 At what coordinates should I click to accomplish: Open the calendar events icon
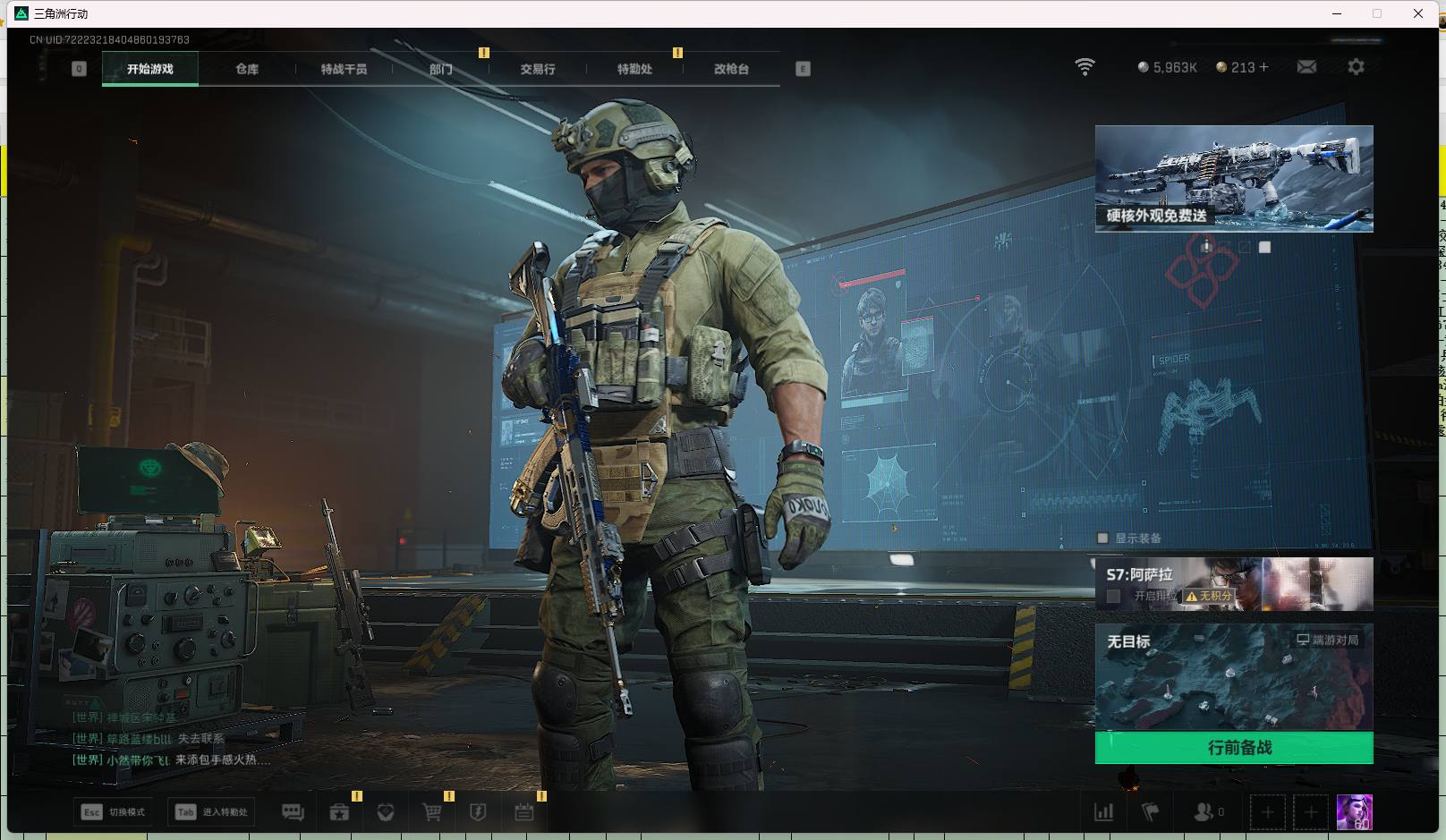(x=524, y=812)
